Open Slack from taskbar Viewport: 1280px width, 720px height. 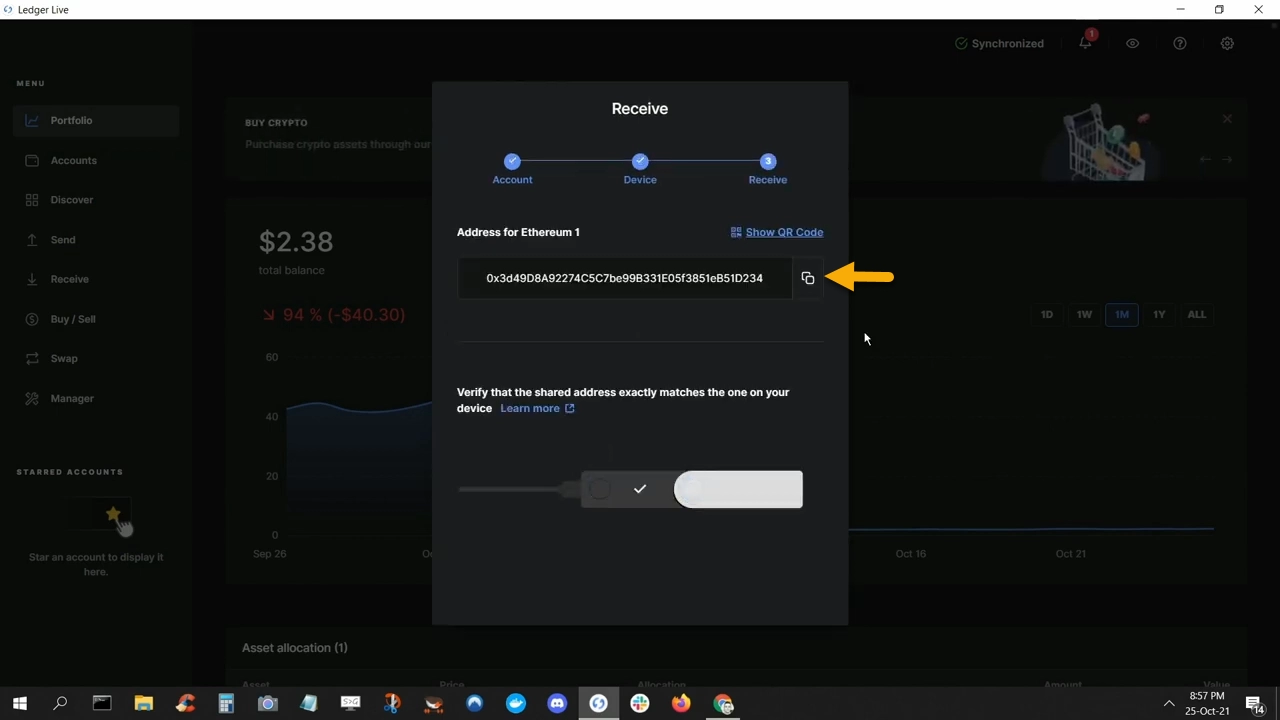[640, 703]
